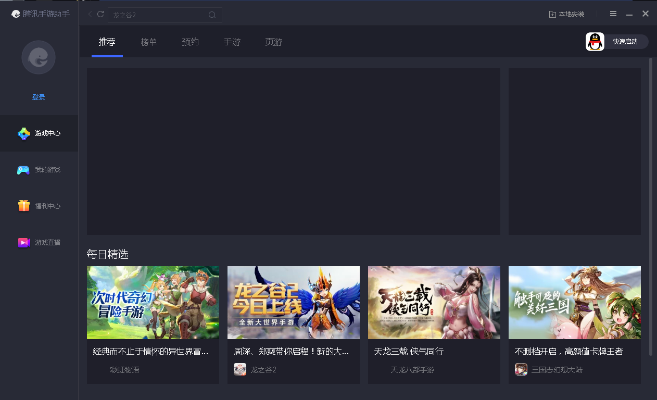Image resolution: width=657 pixels, height=400 pixels.
Task: Click the 龙之谷2 game name label
Action: click(x=263, y=370)
